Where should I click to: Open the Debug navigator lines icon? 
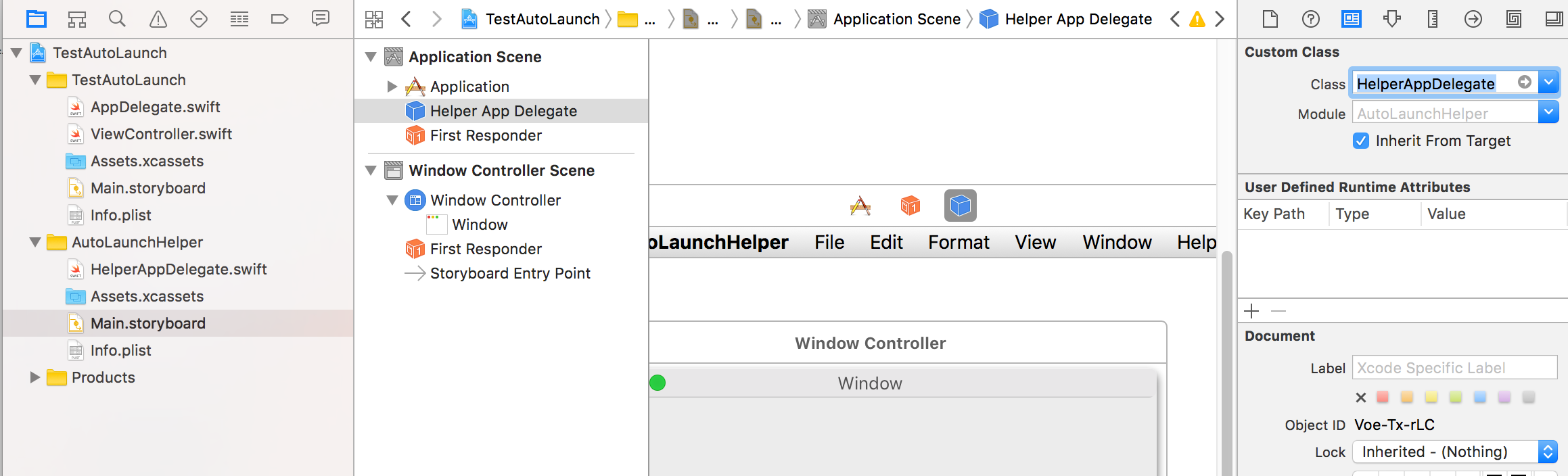(239, 19)
